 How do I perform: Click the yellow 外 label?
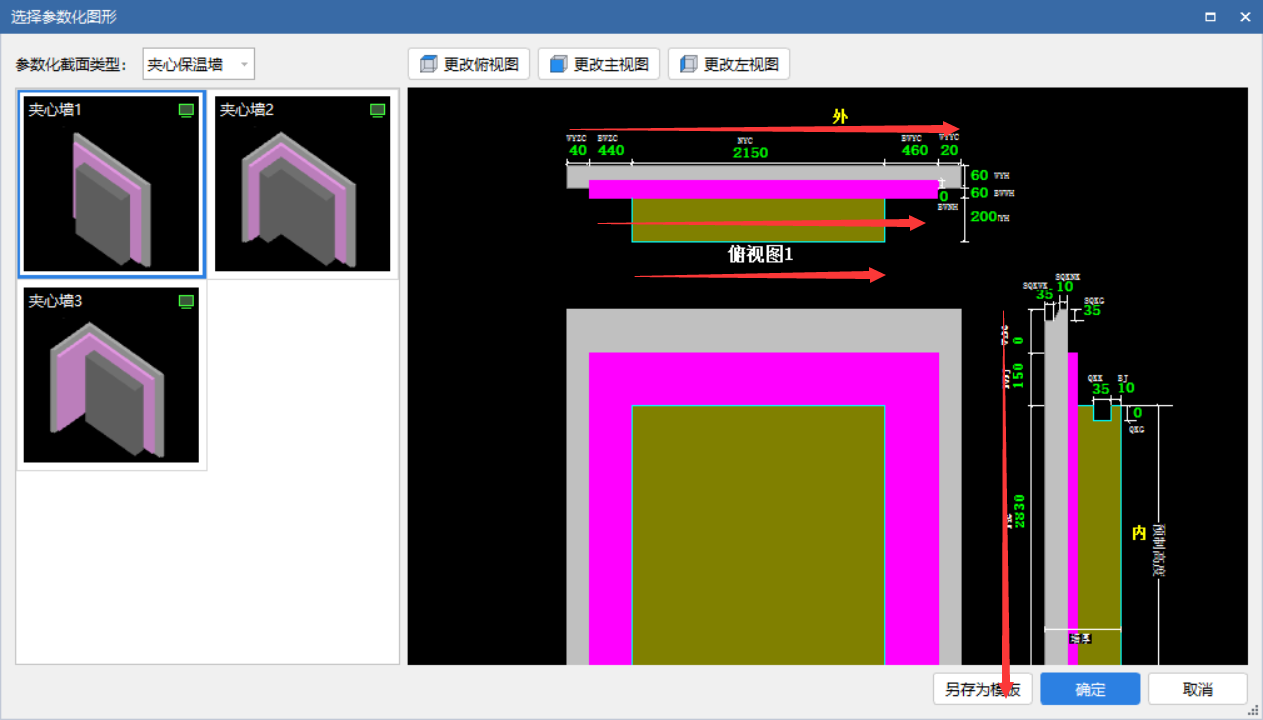[x=840, y=117]
